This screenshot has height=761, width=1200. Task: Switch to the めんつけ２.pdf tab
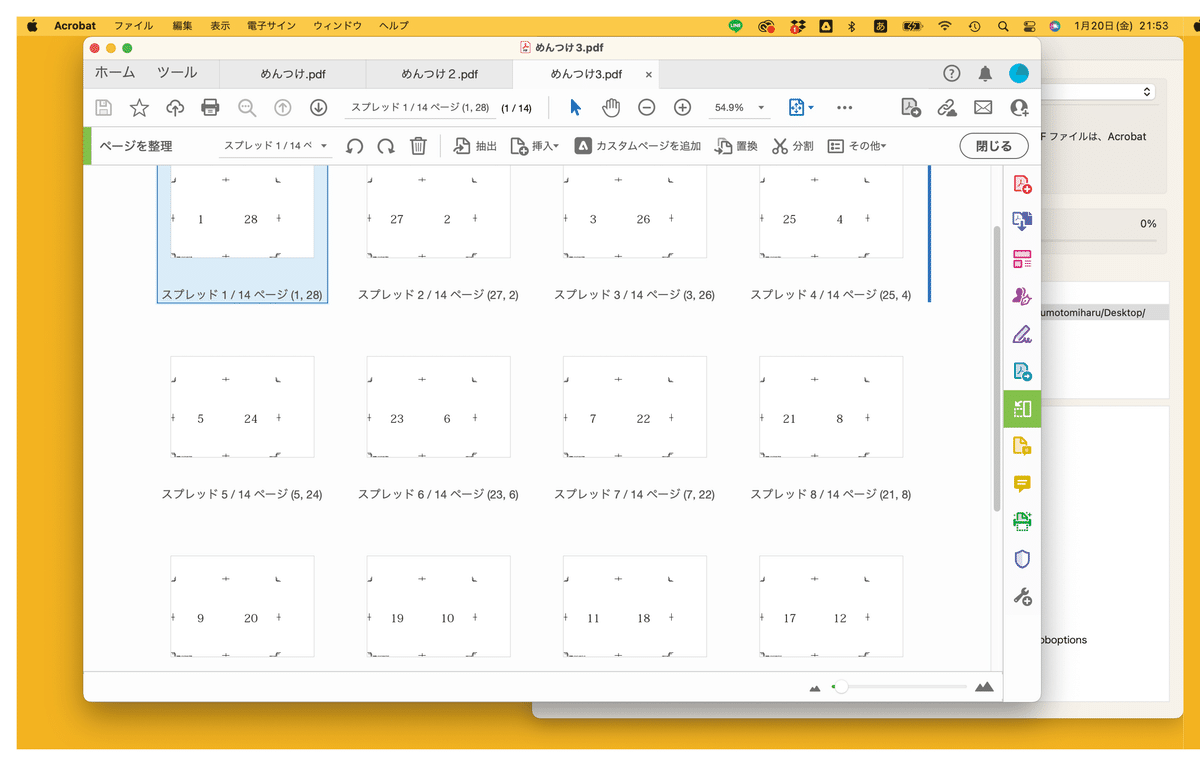(x=439, y=74)
